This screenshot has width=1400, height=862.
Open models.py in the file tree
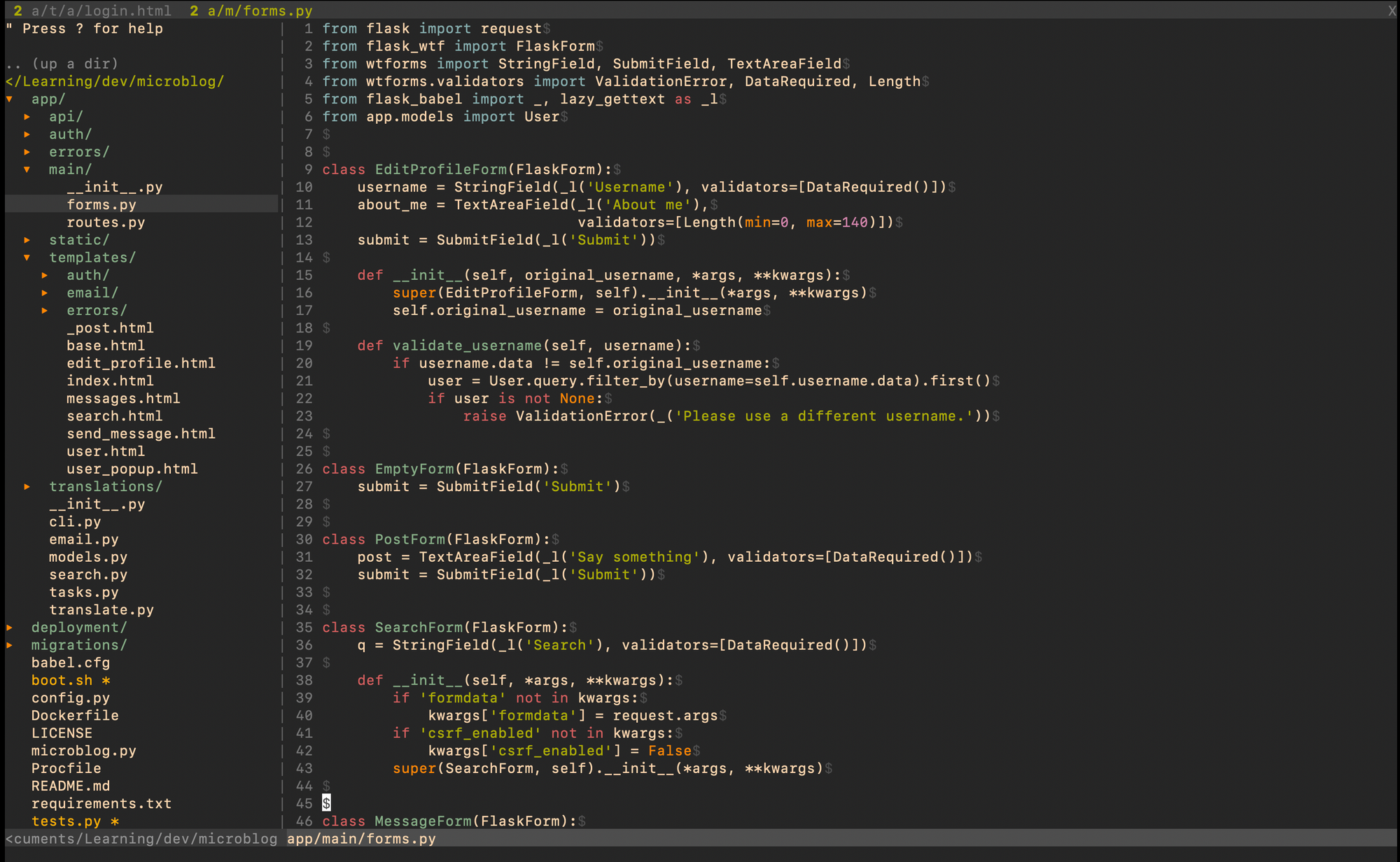(88, 557)
